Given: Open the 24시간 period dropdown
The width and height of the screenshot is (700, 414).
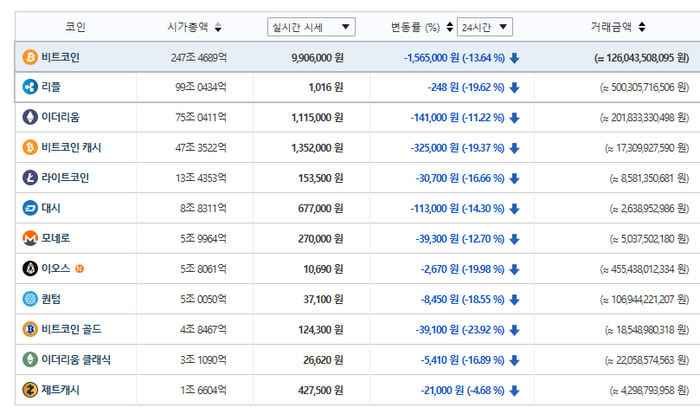Looking at the screenshot, I should point(484,27).
